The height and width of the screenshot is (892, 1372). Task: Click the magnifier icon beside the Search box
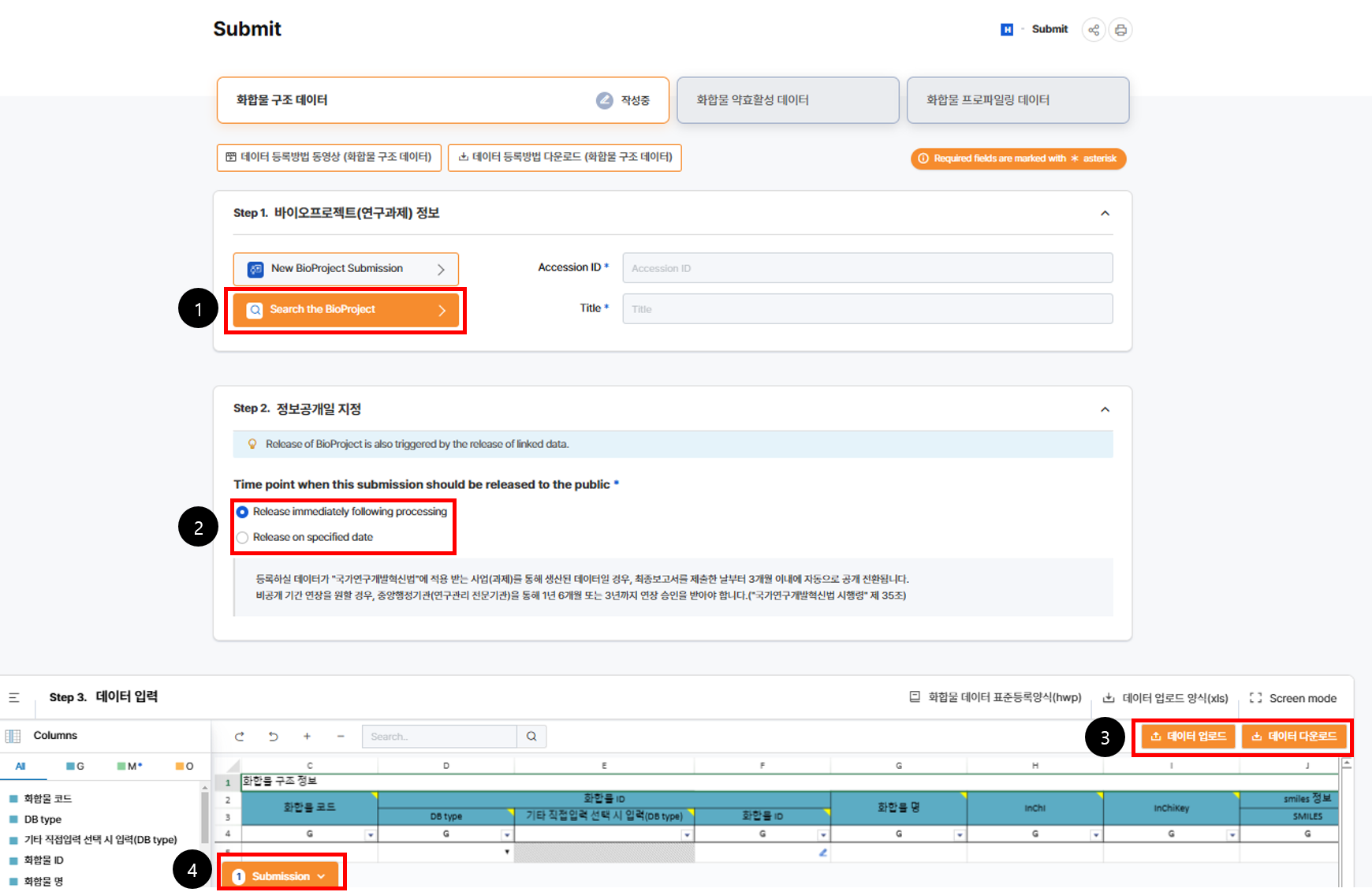[531, 737]
